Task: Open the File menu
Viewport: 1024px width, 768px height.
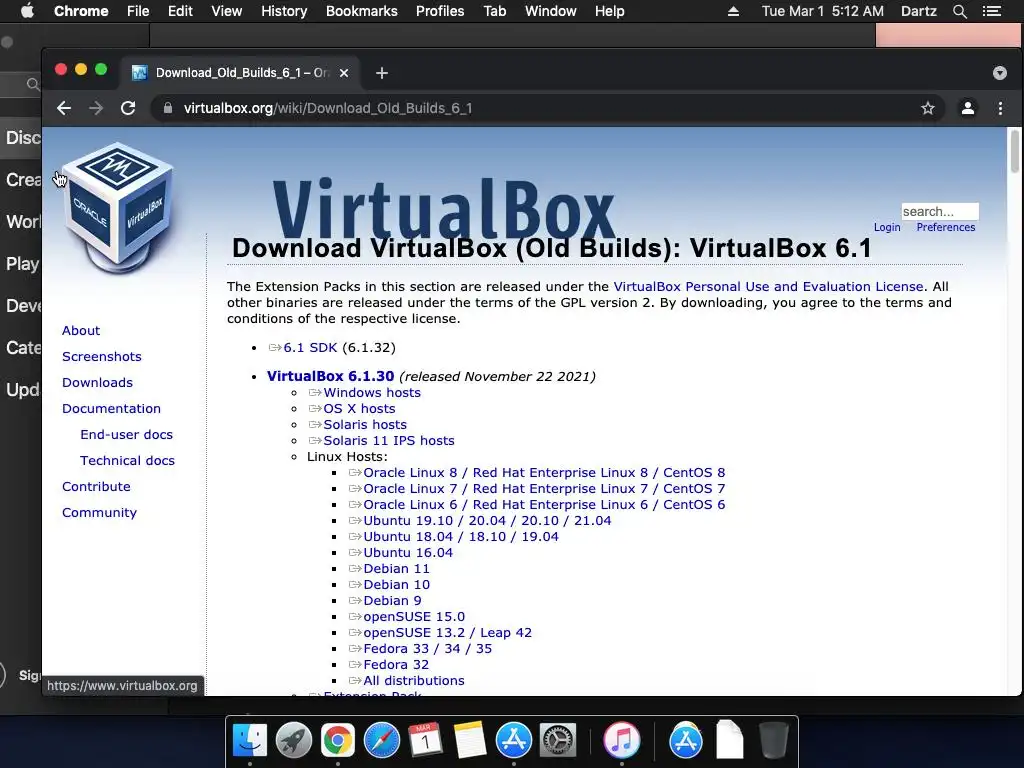Action: [138, 11]
